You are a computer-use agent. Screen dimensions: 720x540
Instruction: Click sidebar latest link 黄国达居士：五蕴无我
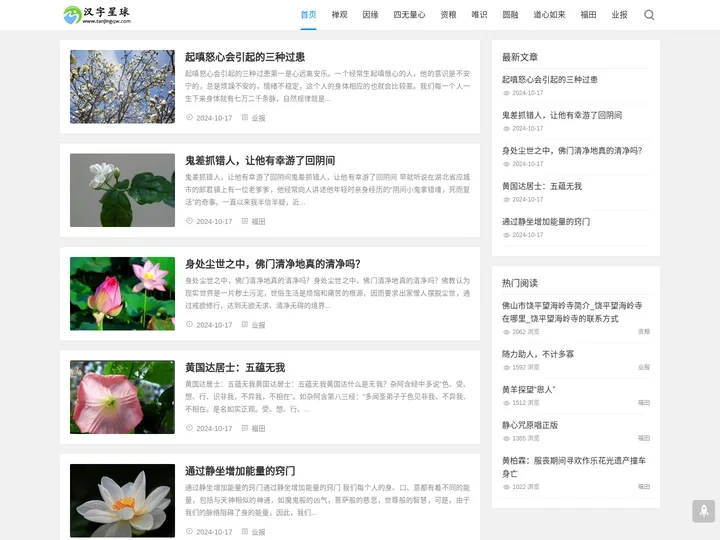[x=542, y=186]
